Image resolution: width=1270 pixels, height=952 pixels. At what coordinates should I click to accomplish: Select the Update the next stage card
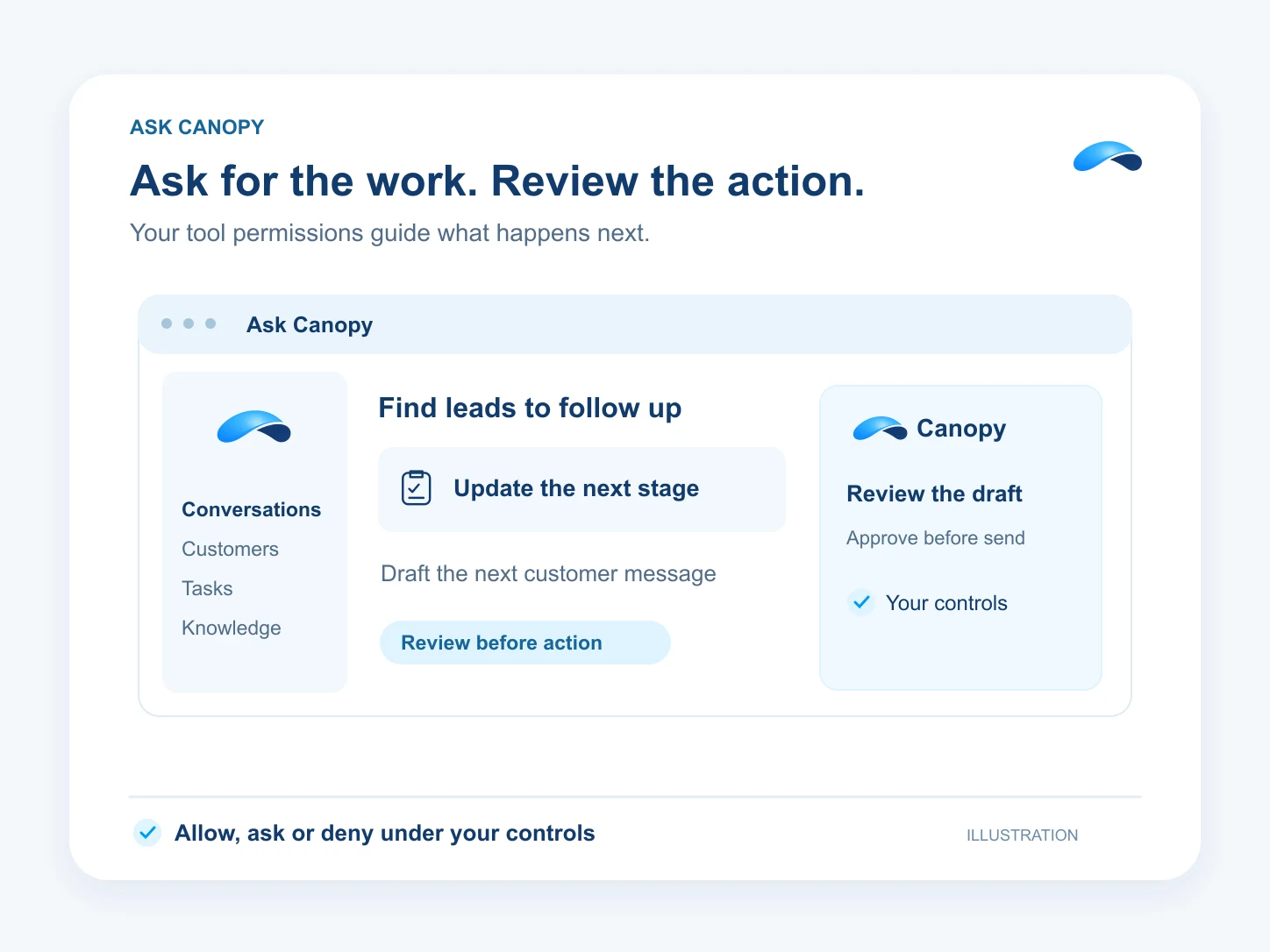coord(581,489)
